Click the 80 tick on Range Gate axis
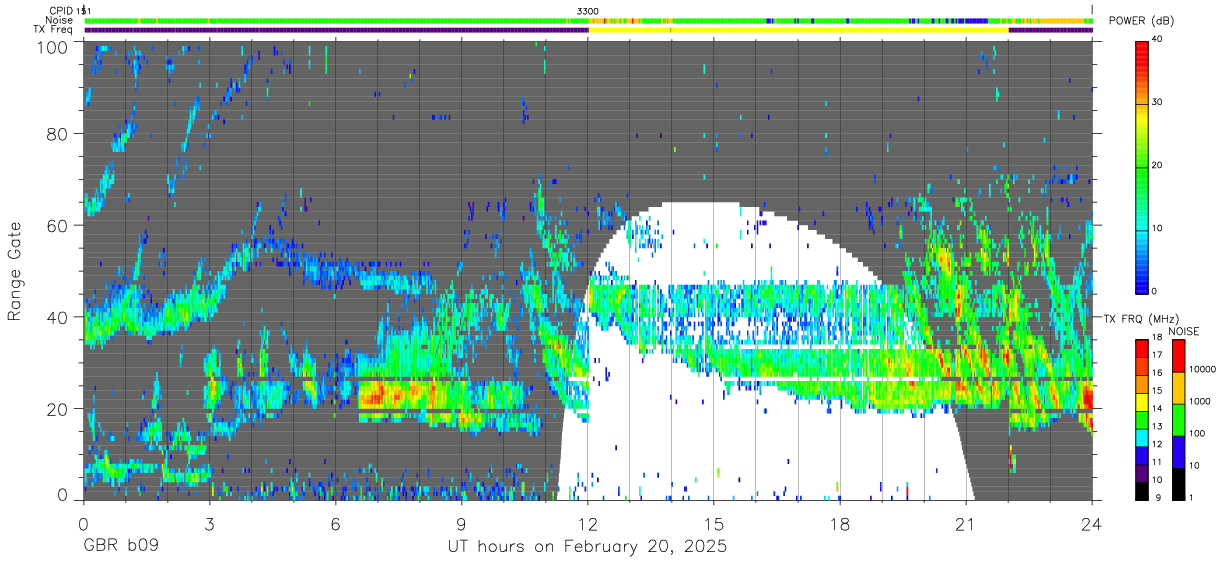This screenshot has width=1228, height=567. pyautogui.click(x=56, y=134)
